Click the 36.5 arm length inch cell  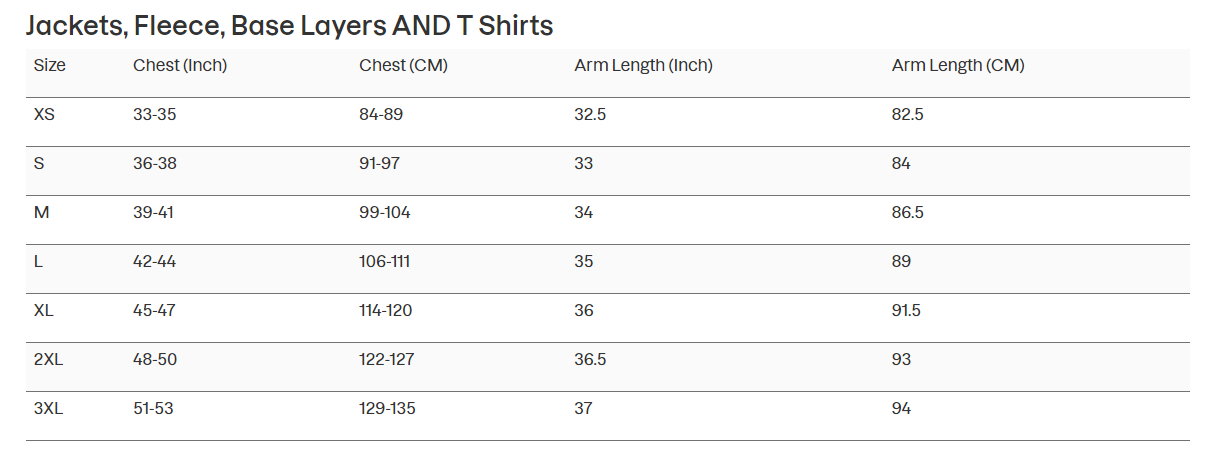(590, 360)
